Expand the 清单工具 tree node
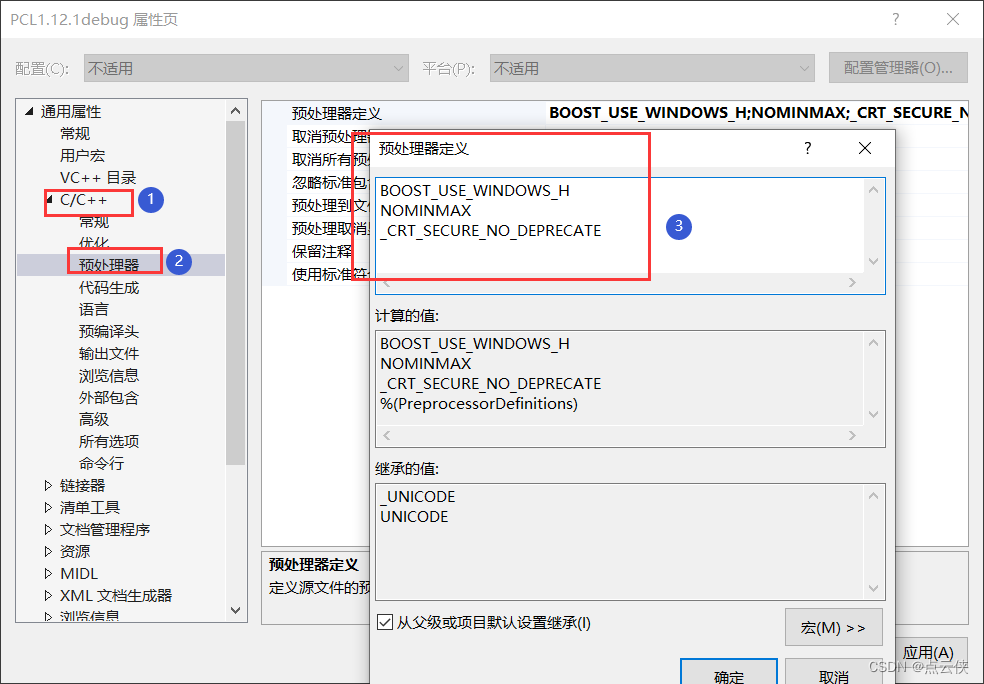 click(x=48, y=507)
